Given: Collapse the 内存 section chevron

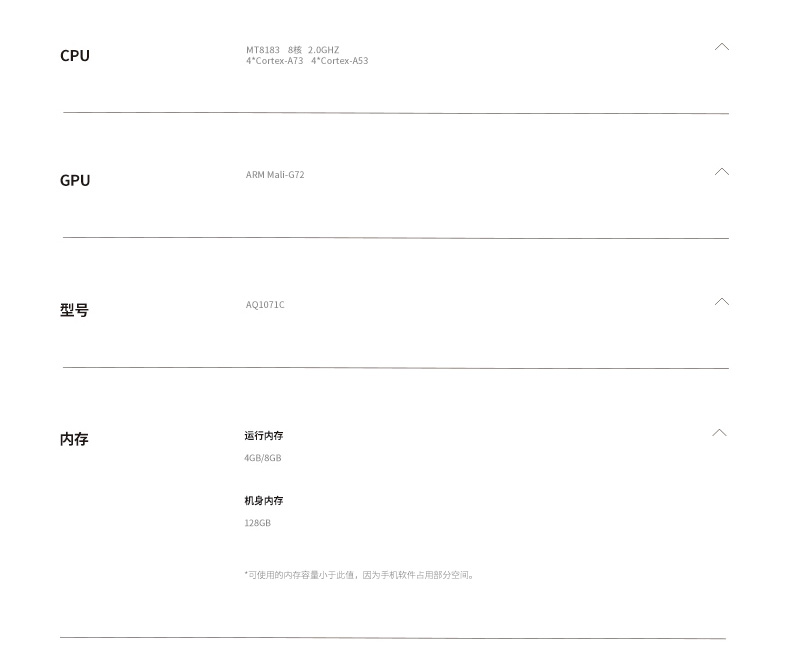Looking at the screenshot, I should pos(719,432).
